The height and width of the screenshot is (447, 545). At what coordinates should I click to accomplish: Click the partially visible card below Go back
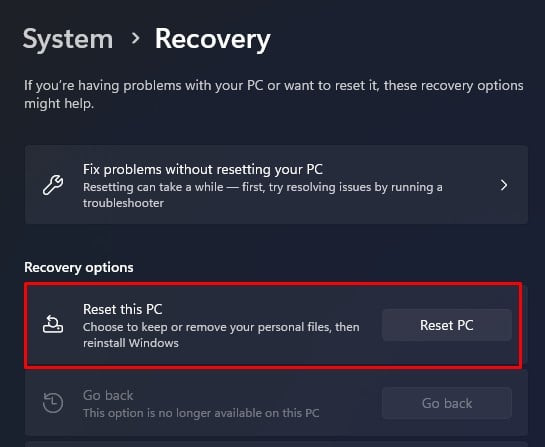pyautogui.click(x=276, y=444)
